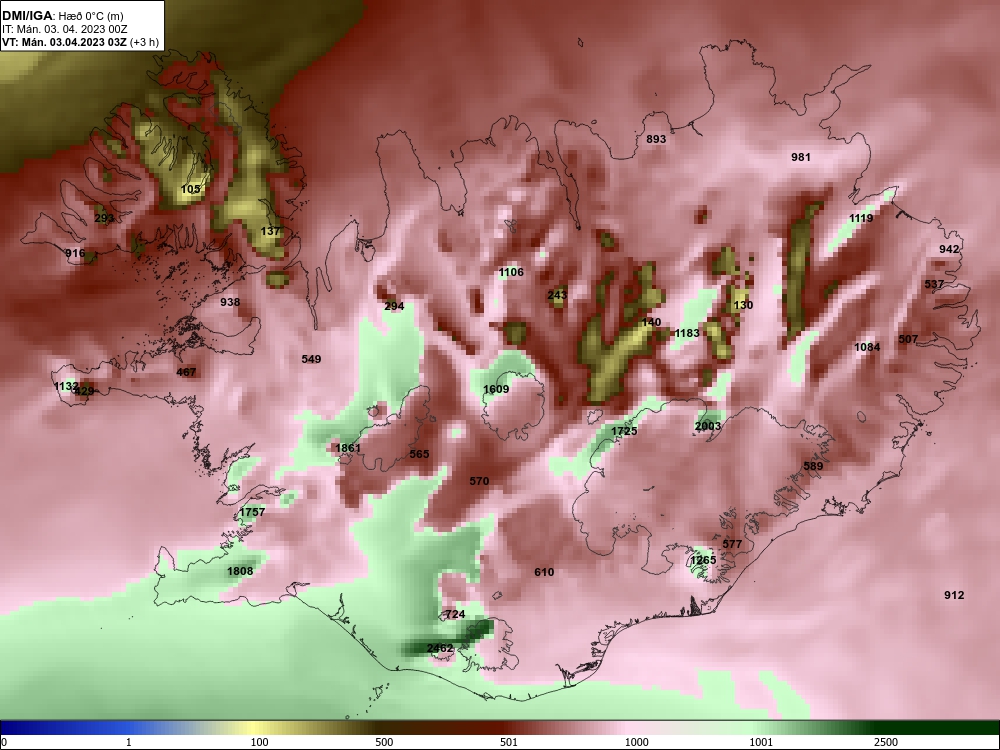Click the 1119 height value

coord(861,218)
